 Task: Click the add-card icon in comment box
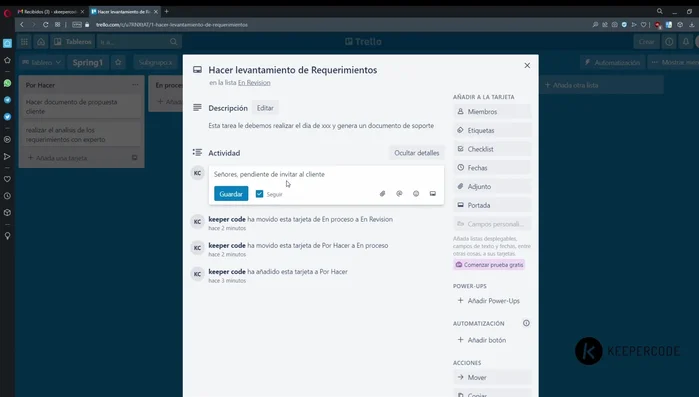tap(432, 194)
